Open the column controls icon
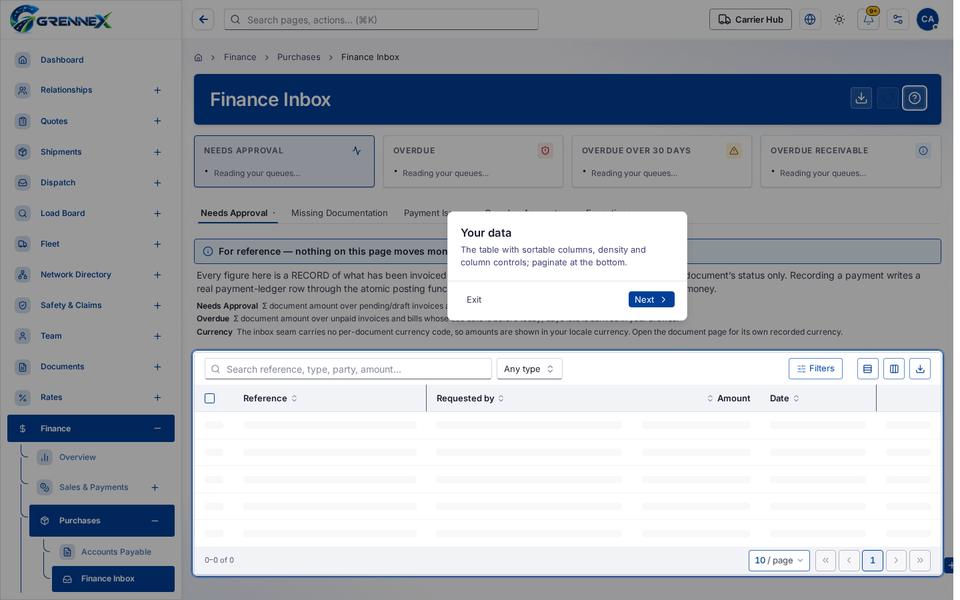This screenshot has width=960, height=600. tap(894, 369)
